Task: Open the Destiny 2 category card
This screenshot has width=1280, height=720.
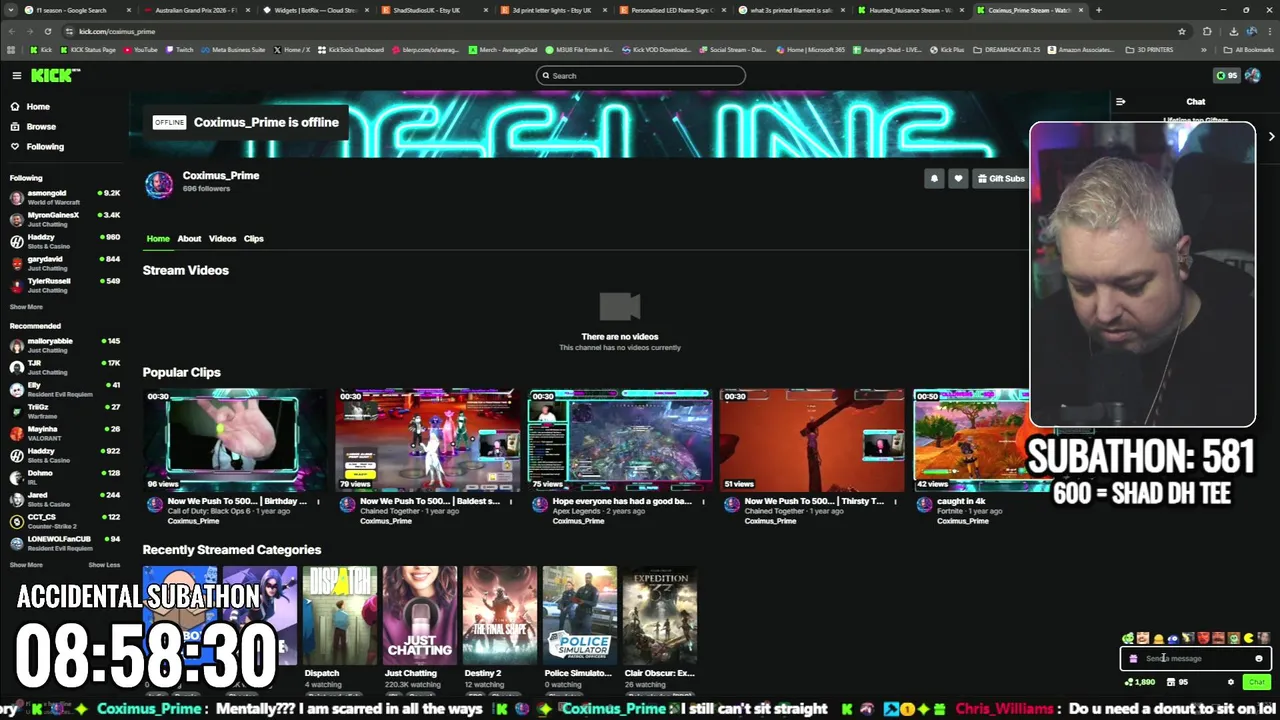Action: pos(500,615)
